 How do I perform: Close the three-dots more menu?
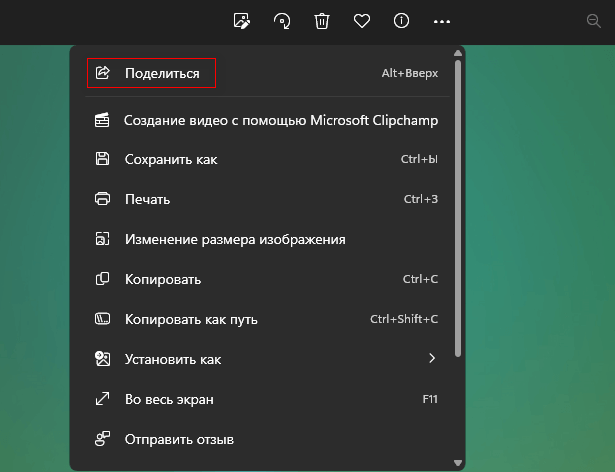[x=442, y=22]
